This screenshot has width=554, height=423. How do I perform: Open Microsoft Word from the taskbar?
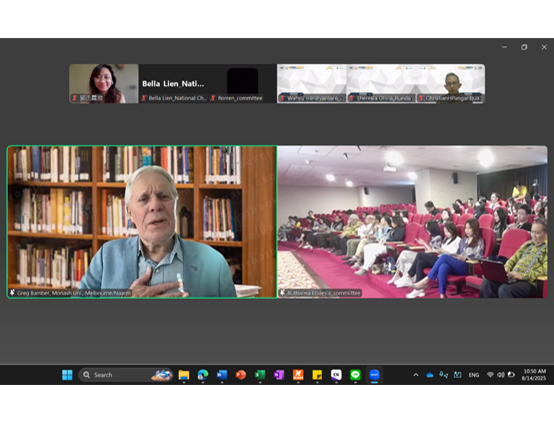click(x=222, y=375)
